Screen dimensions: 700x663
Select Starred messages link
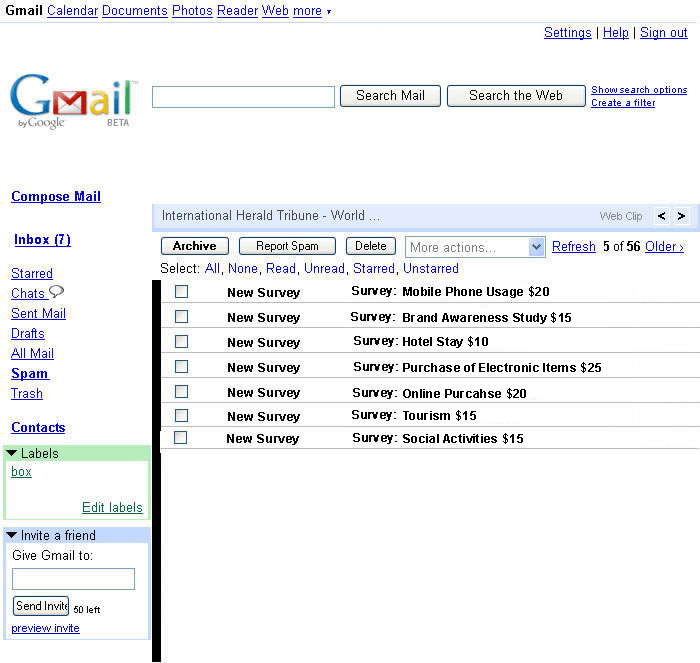point(374,268)
